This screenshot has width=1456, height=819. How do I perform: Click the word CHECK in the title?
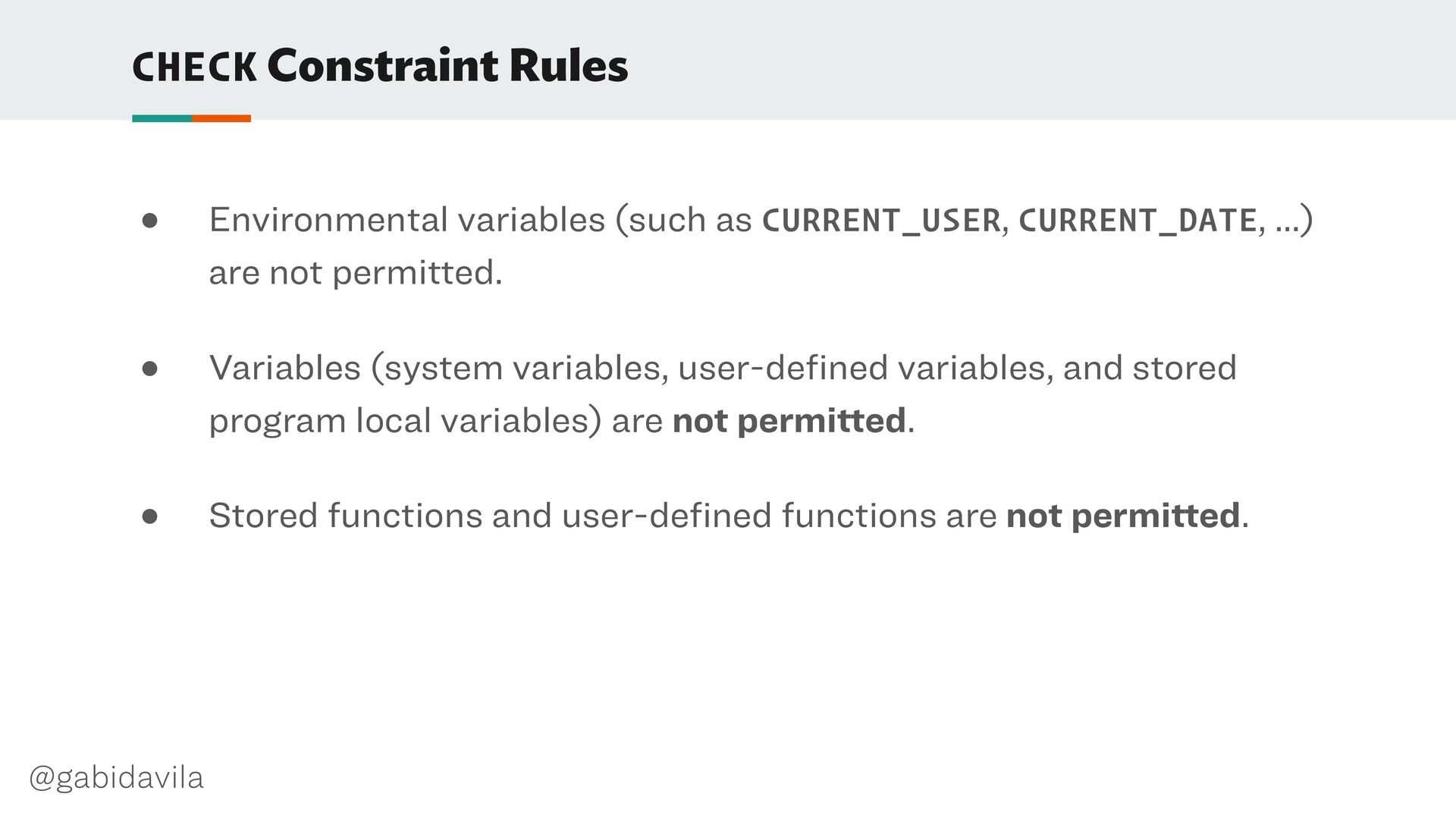coord(195,67)
